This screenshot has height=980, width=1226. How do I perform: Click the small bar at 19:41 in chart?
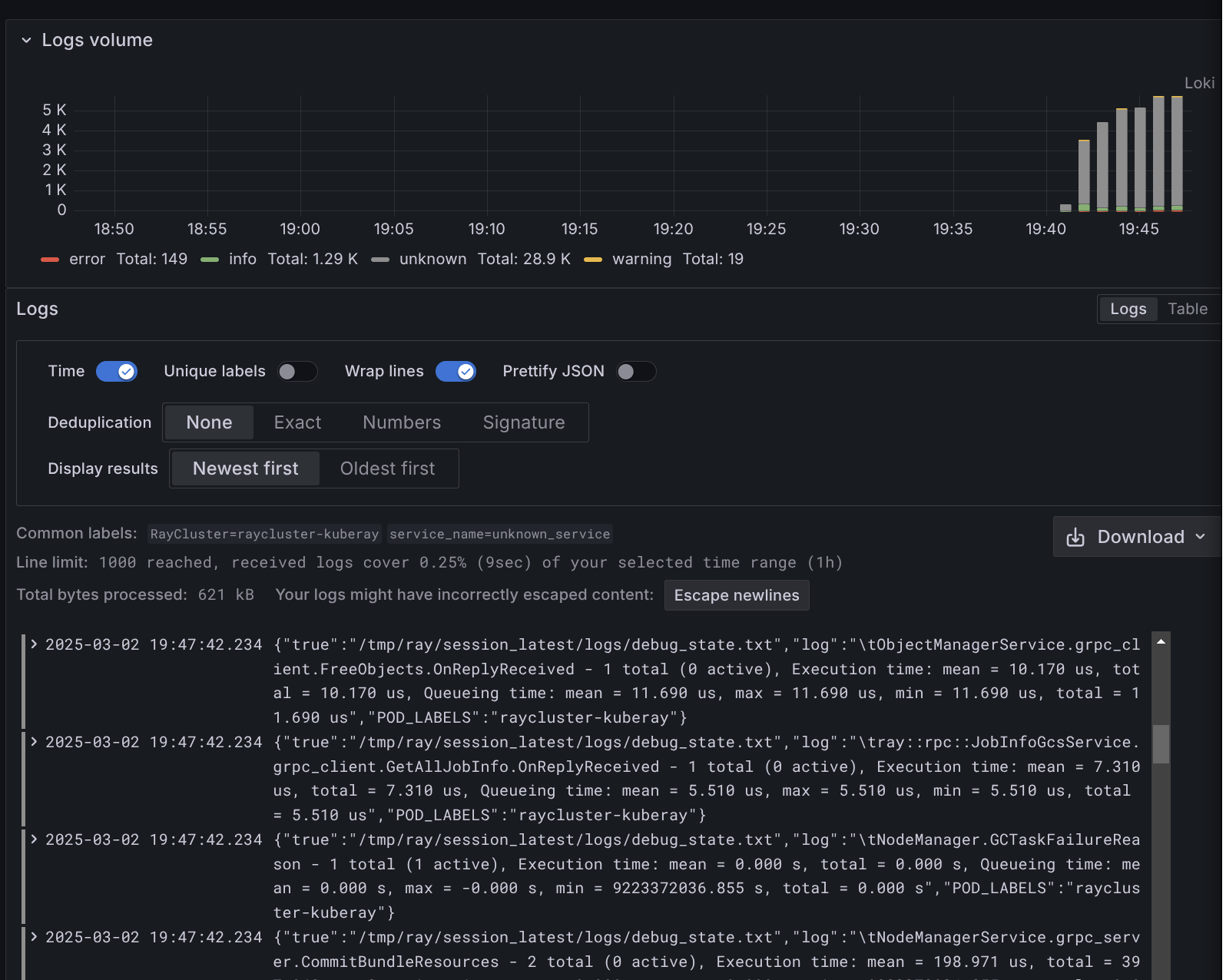(1065, 208)
